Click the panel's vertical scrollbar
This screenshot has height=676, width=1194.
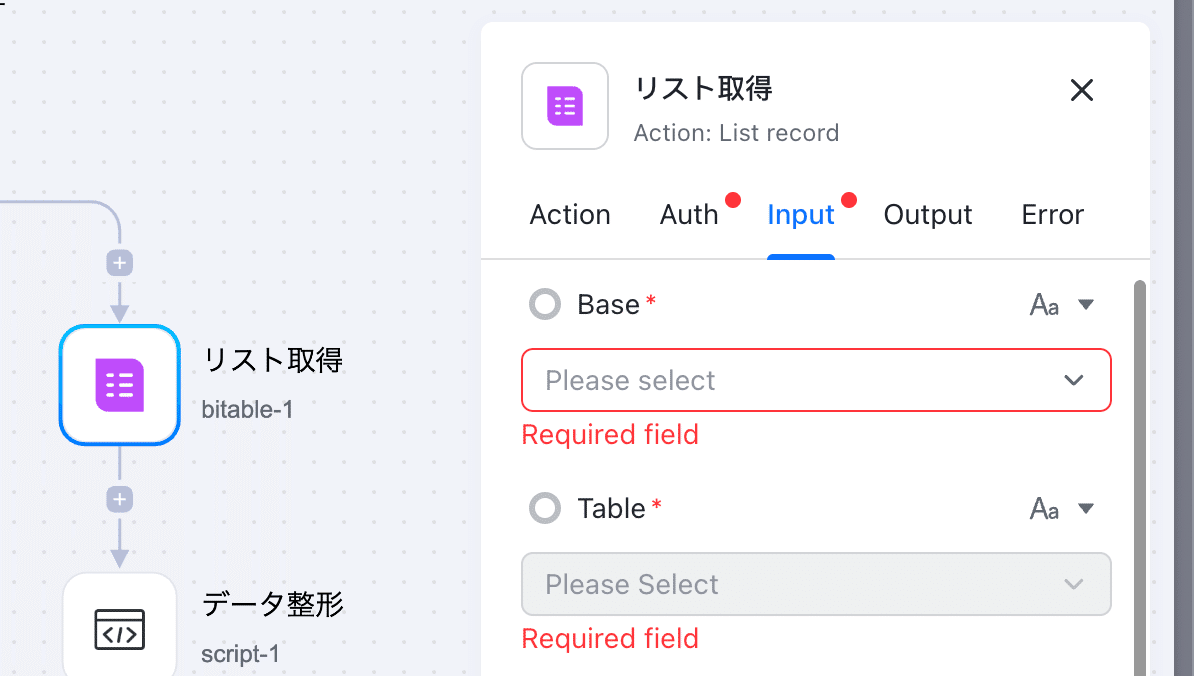1140,477
